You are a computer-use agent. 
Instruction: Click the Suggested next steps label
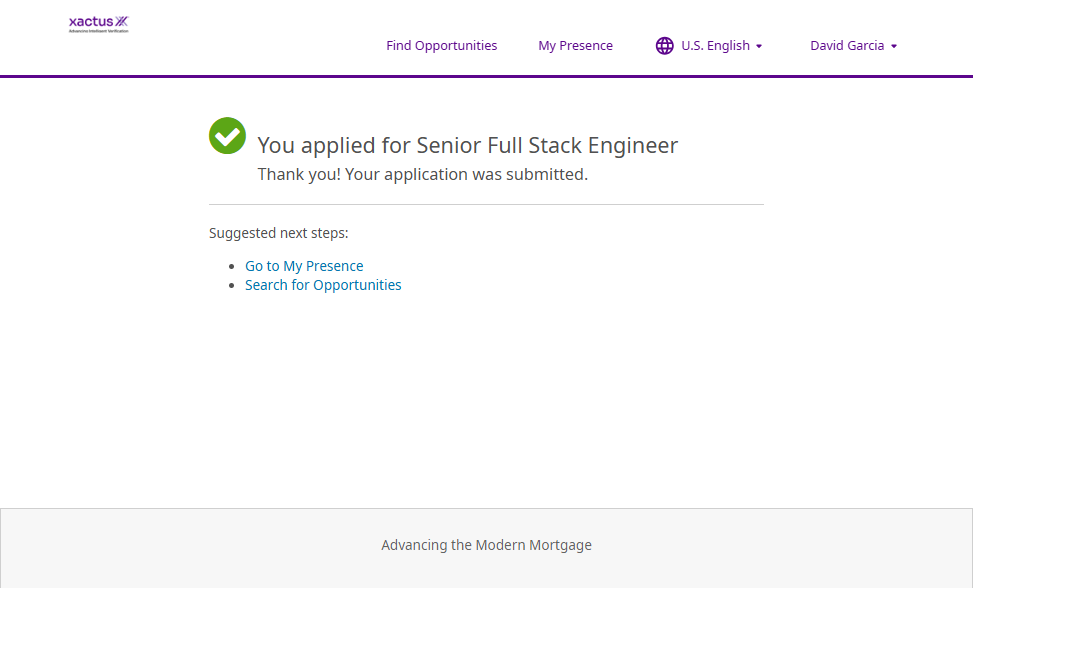click(x=278, y=233)
